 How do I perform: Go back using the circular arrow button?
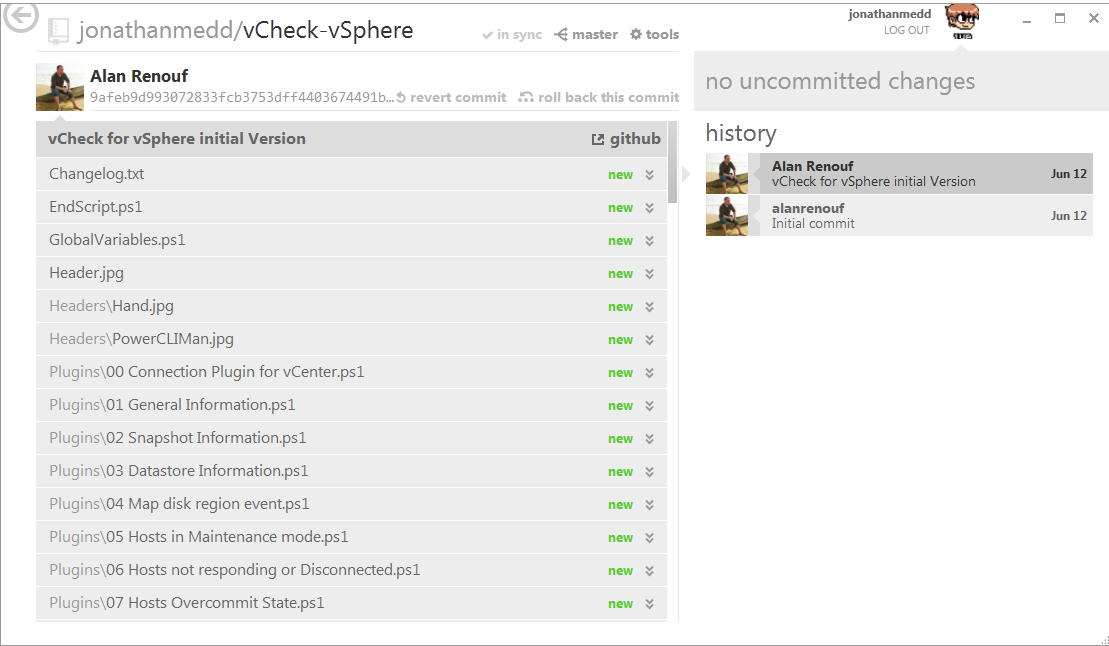[21, 16]
